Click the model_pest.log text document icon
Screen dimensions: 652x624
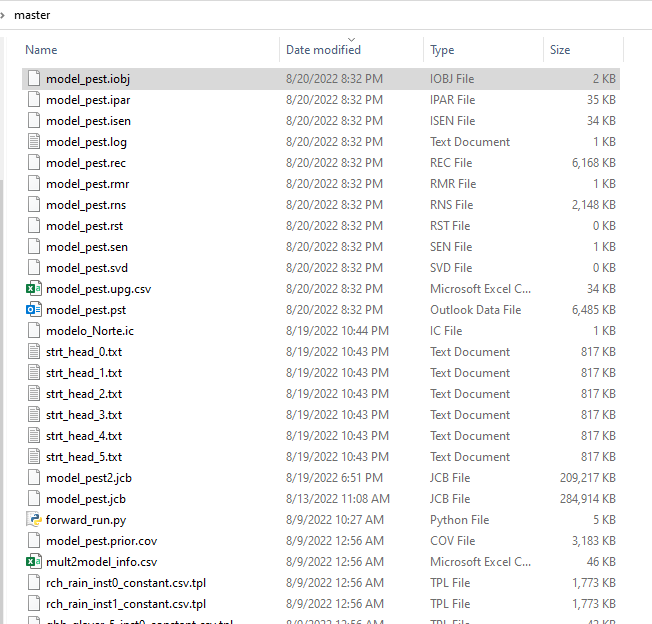(x=34, y=142)
